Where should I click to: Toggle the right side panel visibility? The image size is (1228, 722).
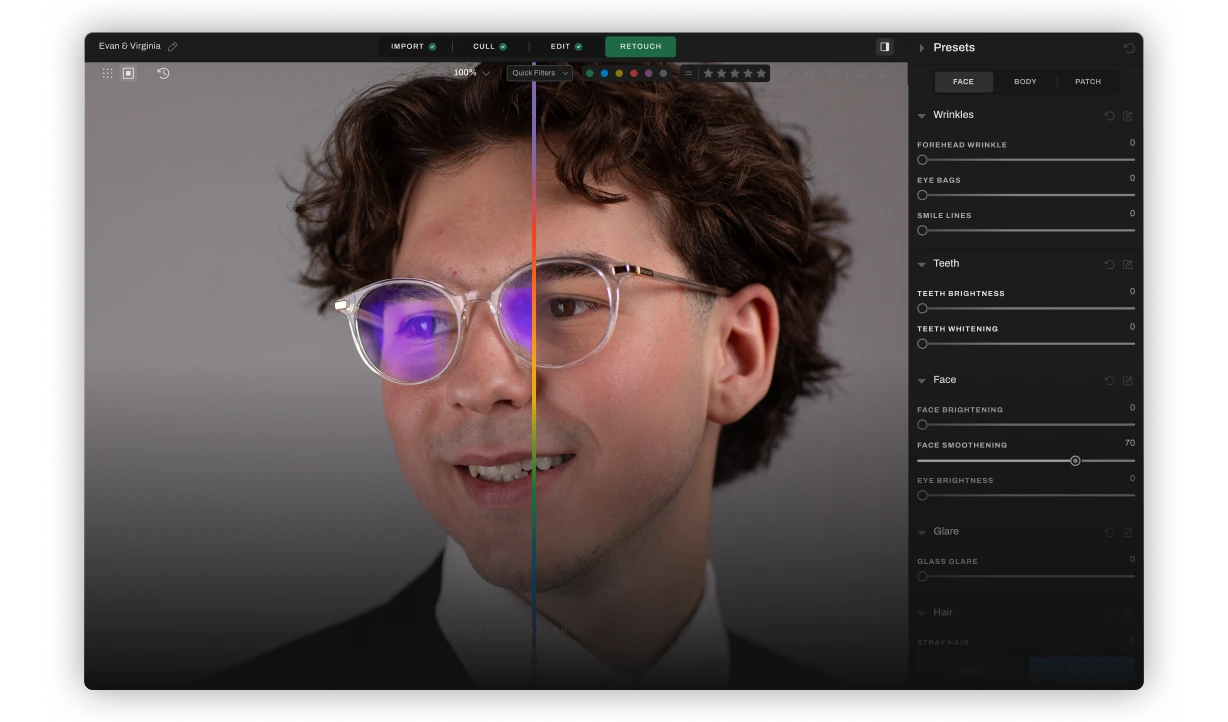[884, 47]
